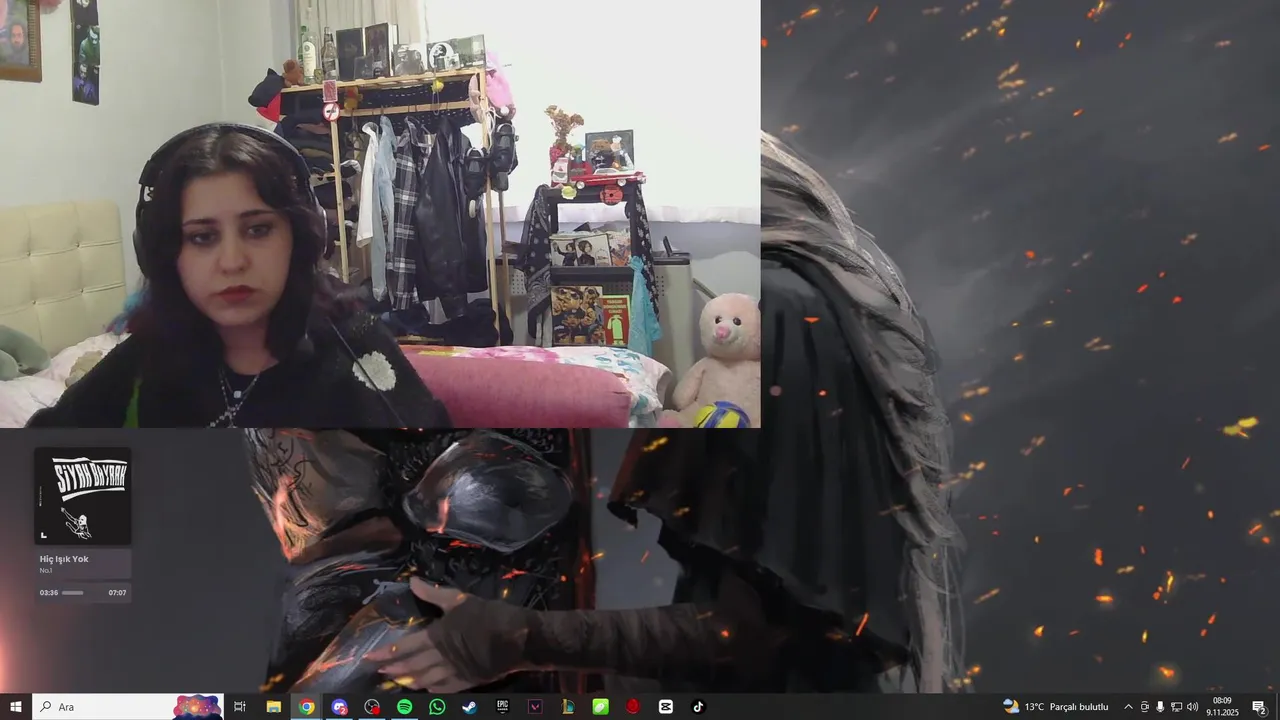Click the Siyah Bayrak album cover
Screen dimensions: 1280x720
click(83, 496)
